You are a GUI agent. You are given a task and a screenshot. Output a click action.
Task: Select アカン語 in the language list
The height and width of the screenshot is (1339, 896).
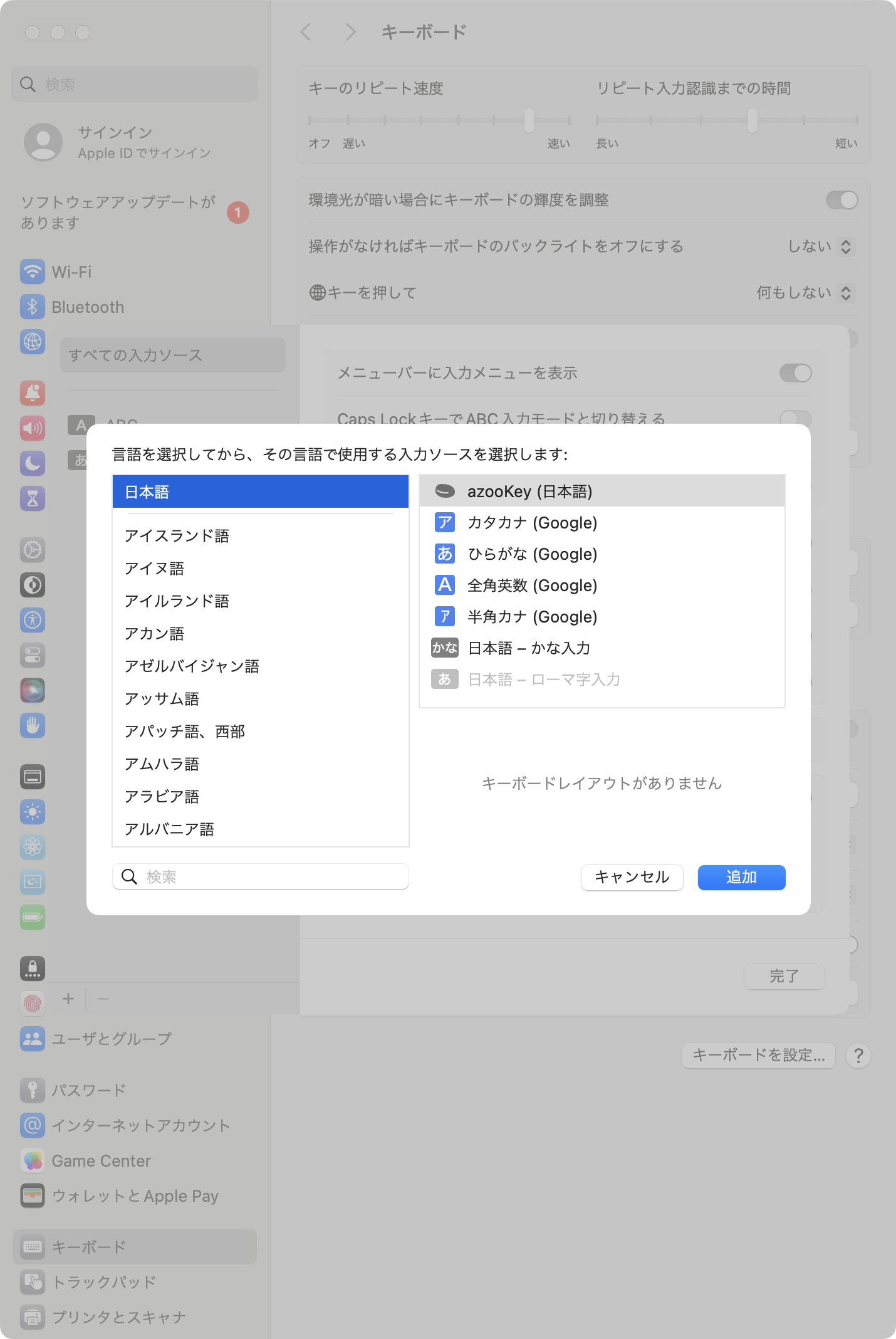(261, 634)
